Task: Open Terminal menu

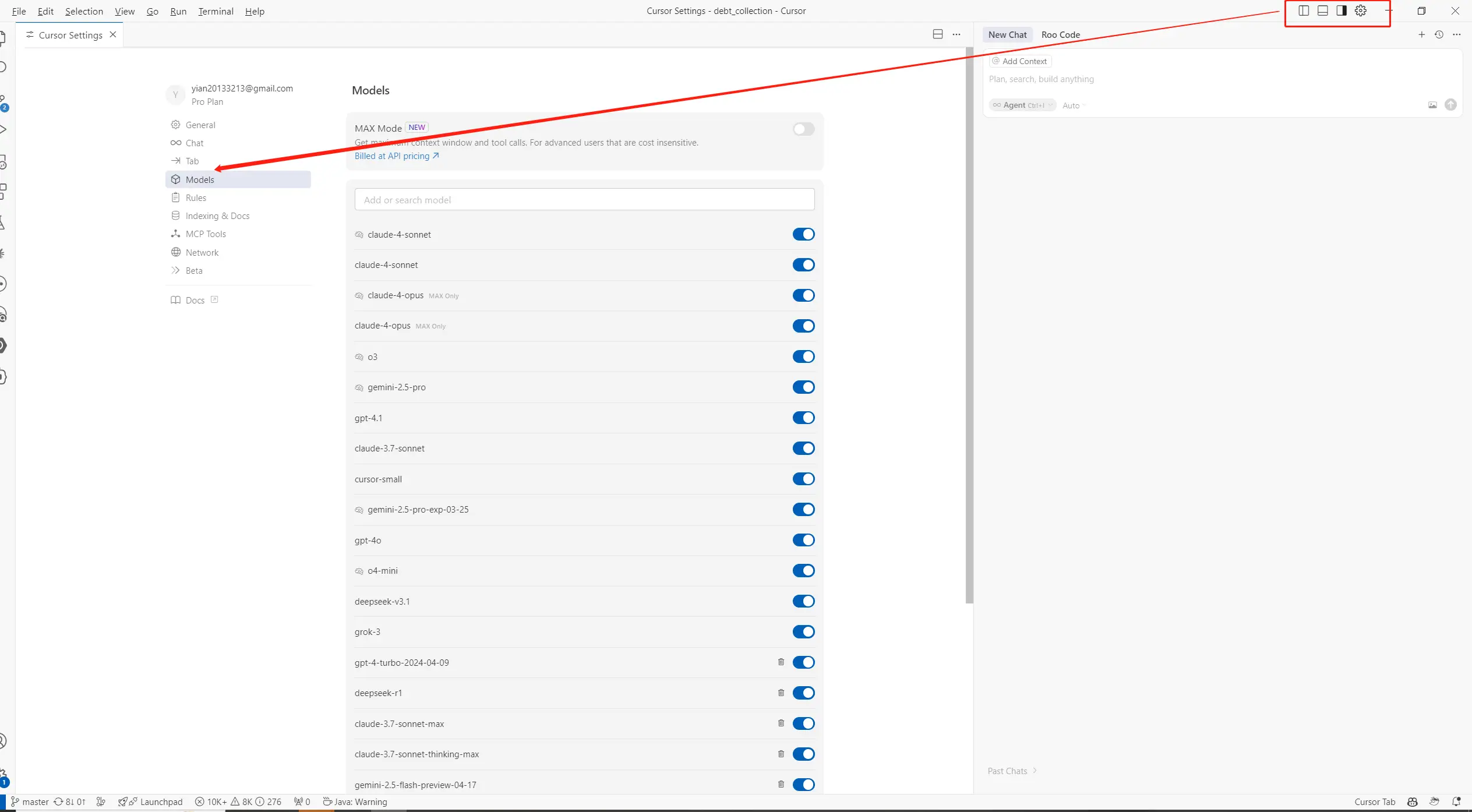Action: coord(216,11)
